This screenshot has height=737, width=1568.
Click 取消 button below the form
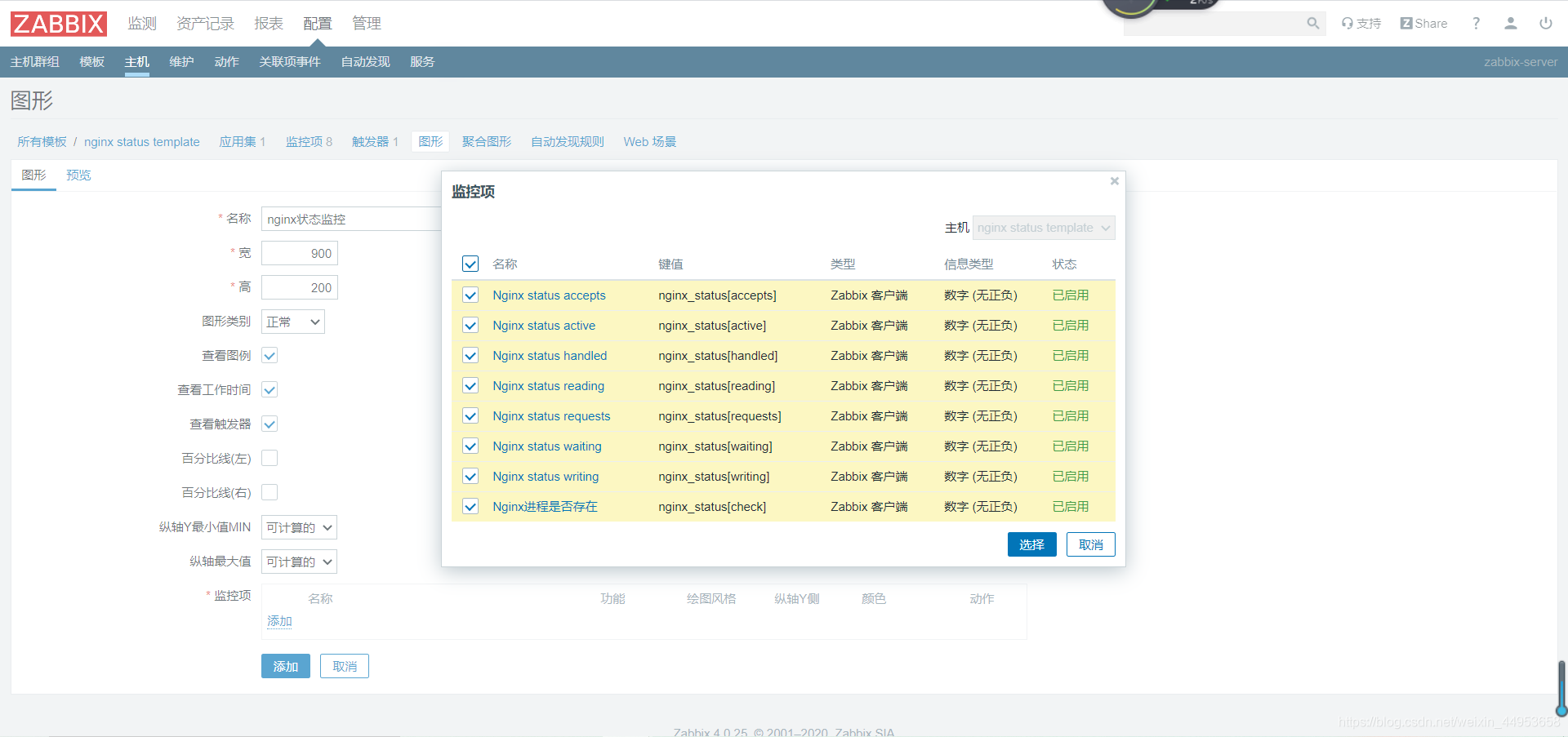coord(345,666)
